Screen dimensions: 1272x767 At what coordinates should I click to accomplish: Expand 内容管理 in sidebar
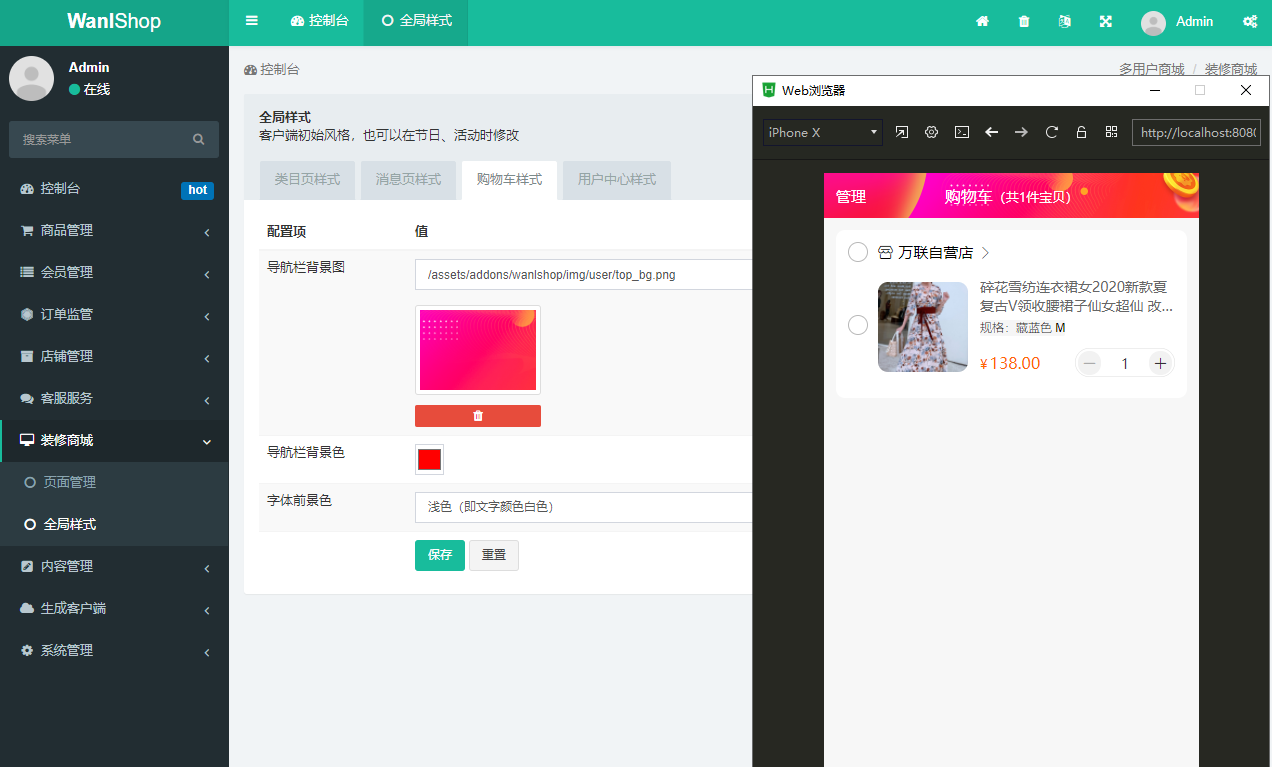click(x=114, y=566)
